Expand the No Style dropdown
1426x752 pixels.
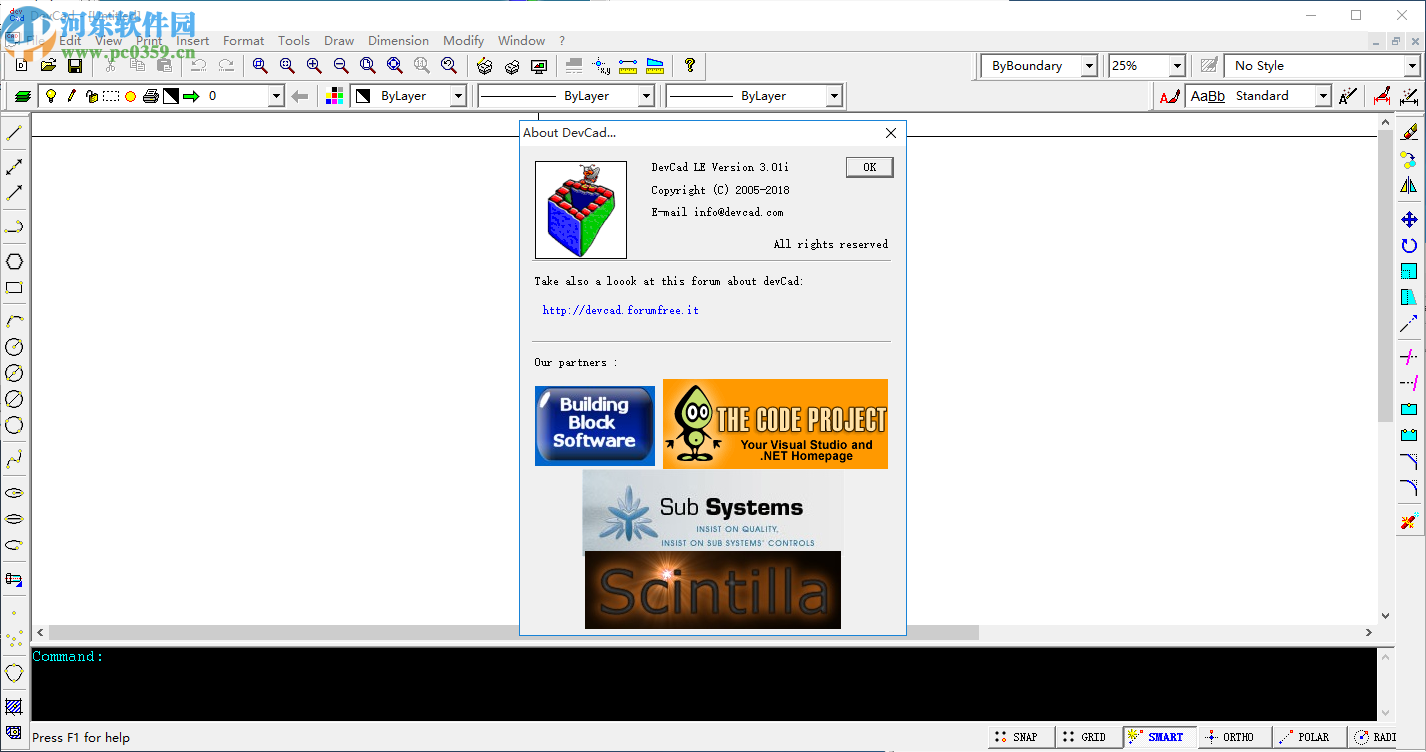pos(1412,66)
